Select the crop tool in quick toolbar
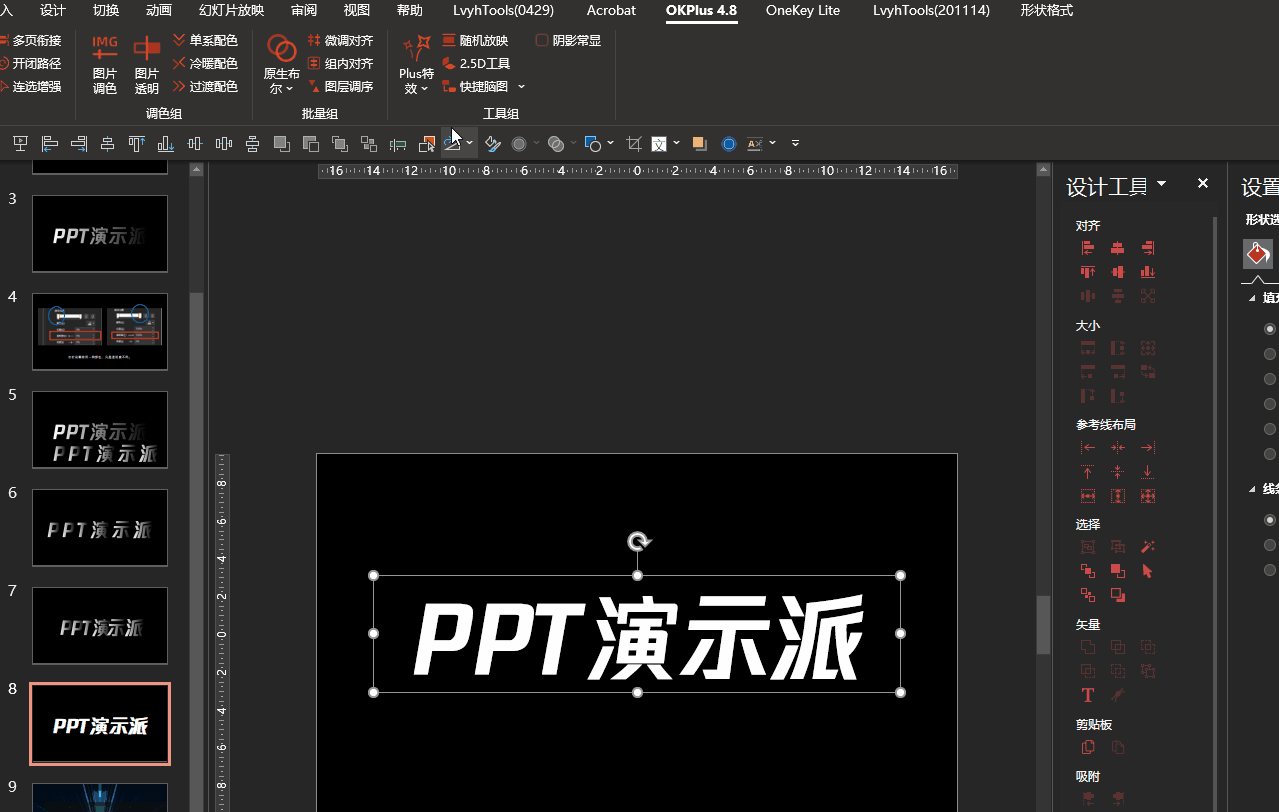The height and width of the screenshot is (812, 1279). (x=633, y=144)
